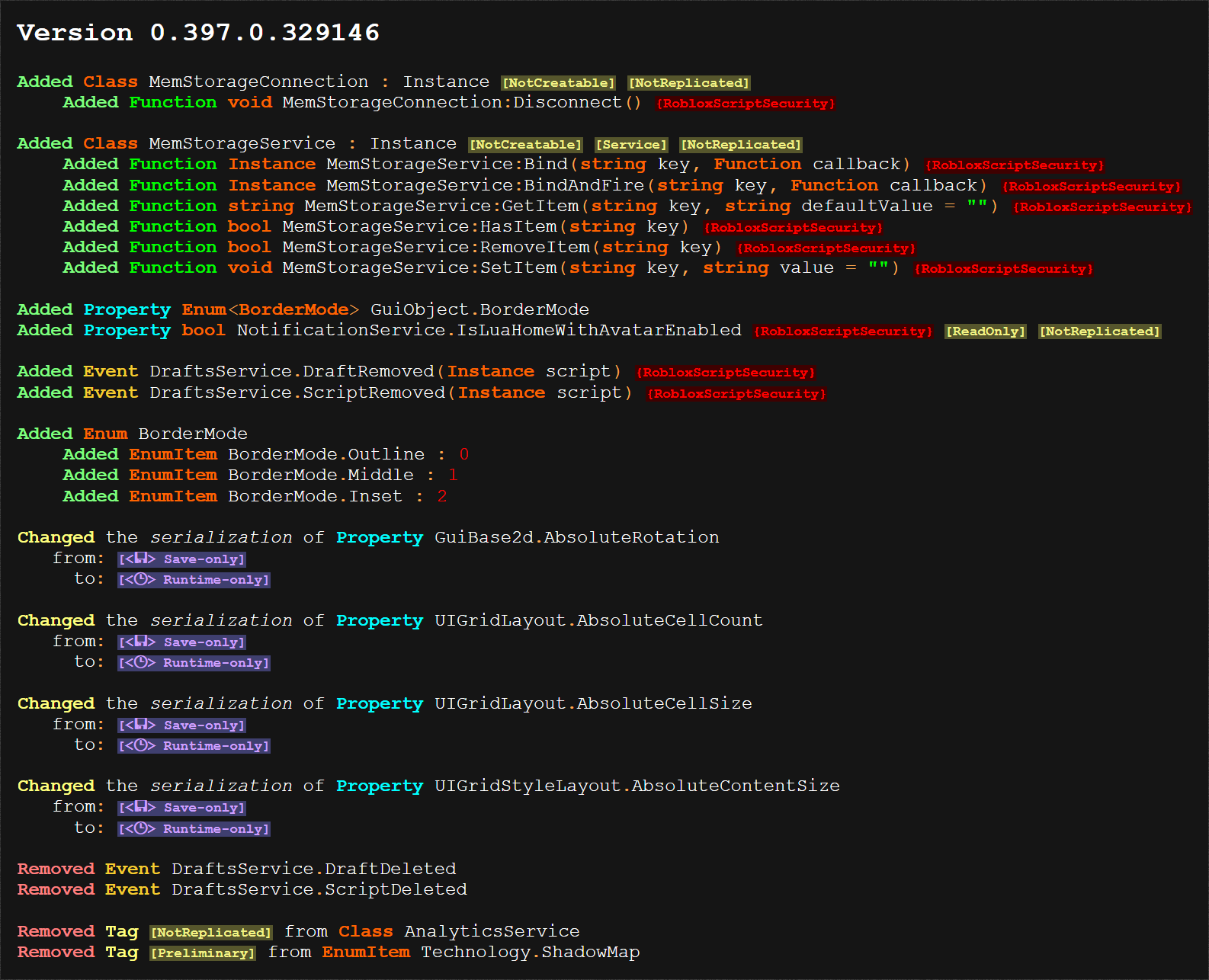Click NotReplicated tag on IsLuaHomeWithAvatarEnabled line
1209x980 pixels.
click(x=1100, y=331)
